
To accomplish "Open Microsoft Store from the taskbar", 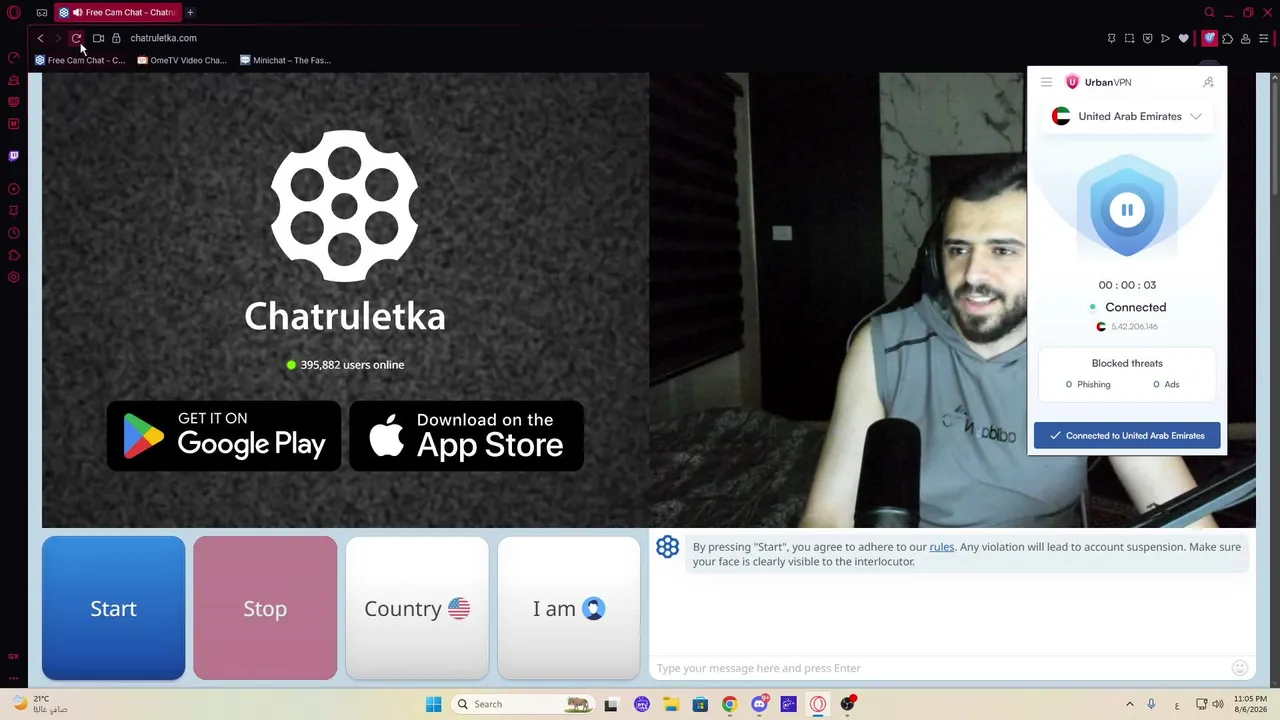I will 700,704.
